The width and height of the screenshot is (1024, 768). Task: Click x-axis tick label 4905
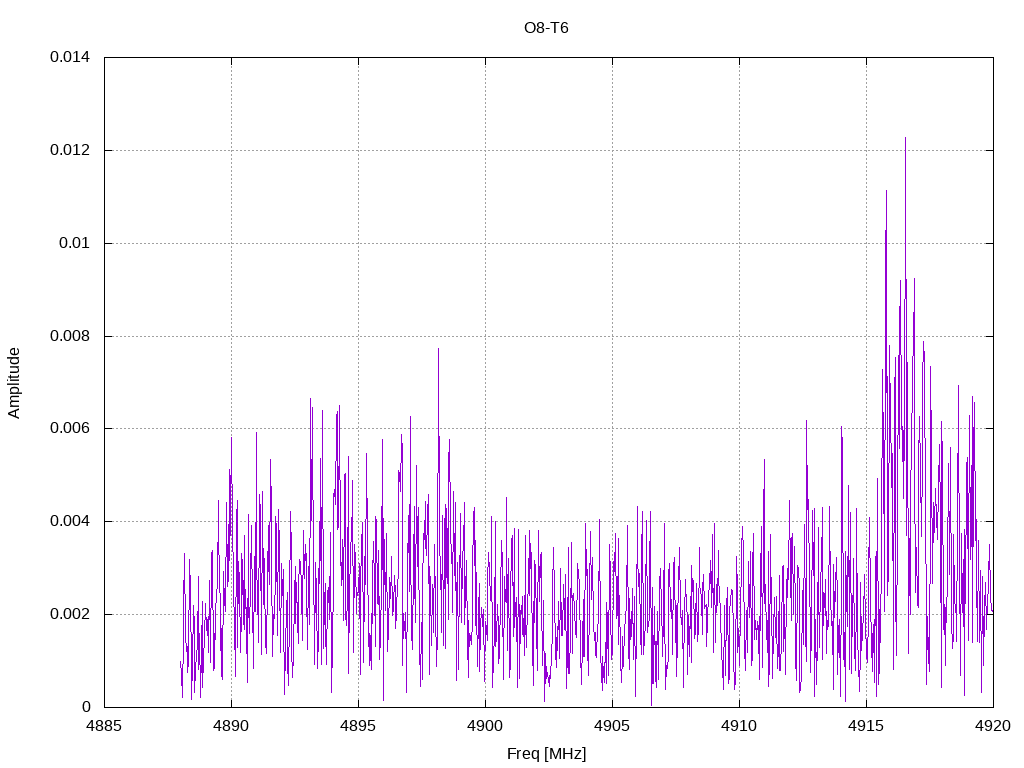(612, 726)
